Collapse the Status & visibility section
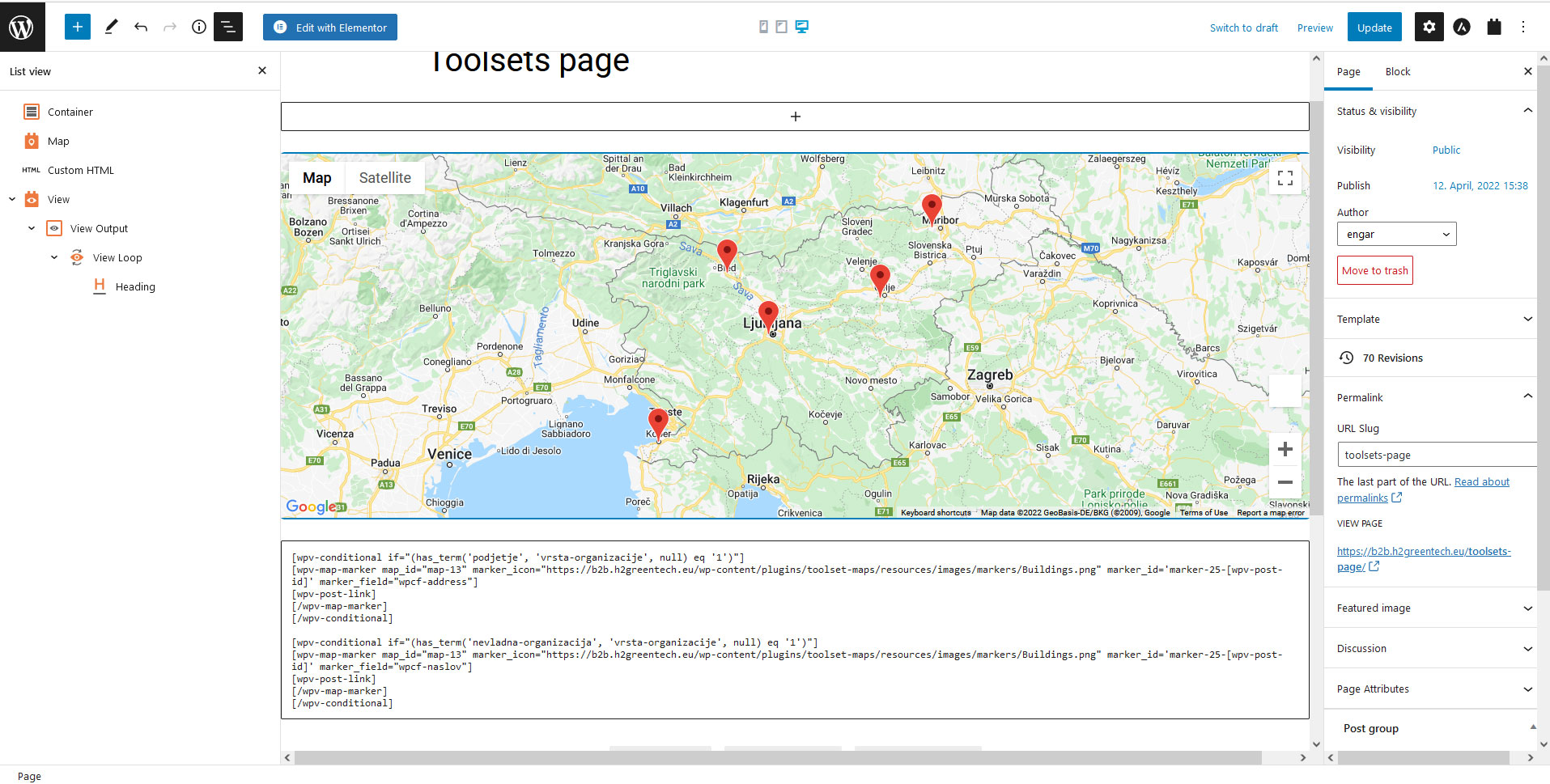Viewport: 1550px width, 784px height. (x=1429, y=111)
